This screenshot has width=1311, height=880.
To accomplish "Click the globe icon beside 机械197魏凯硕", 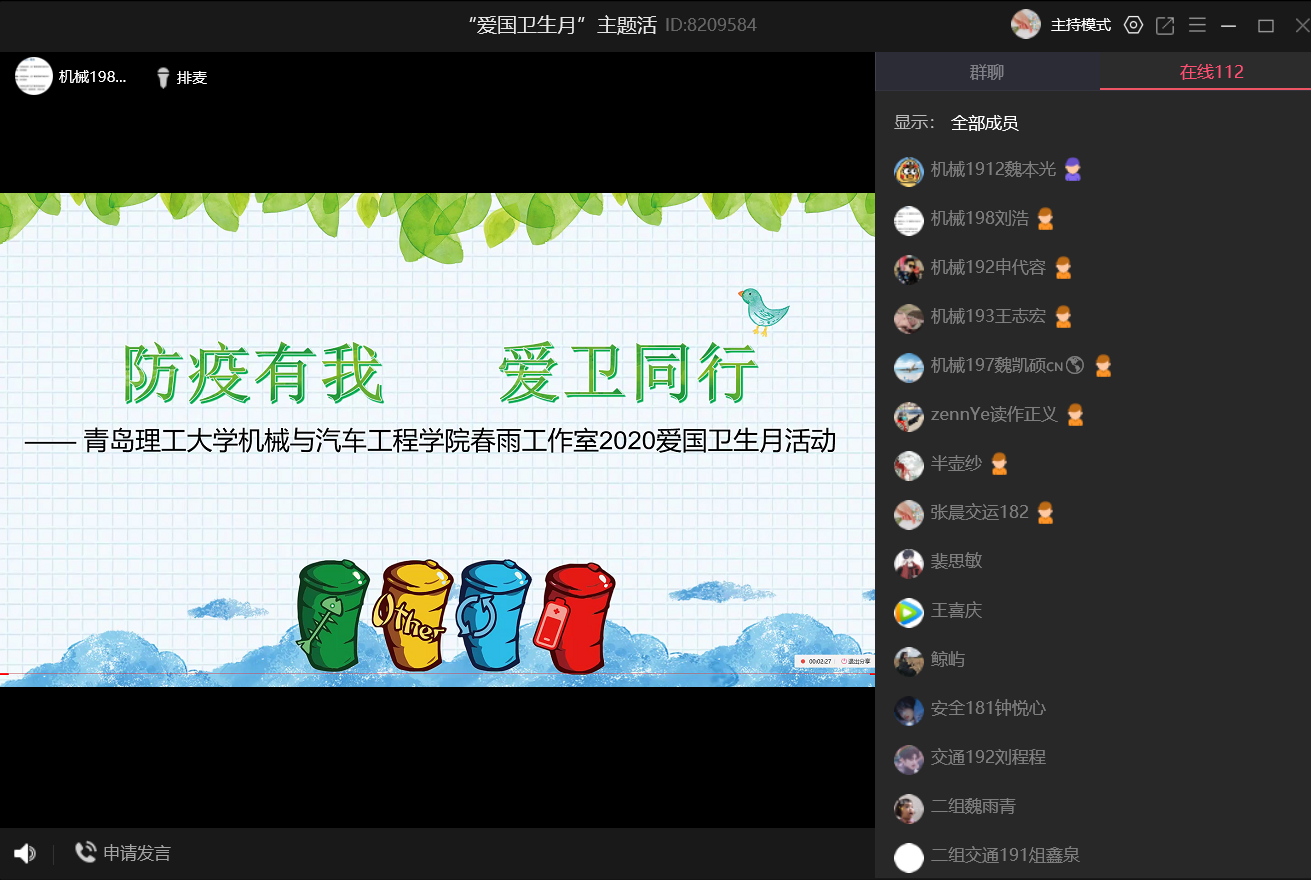I will [1075, 366].
